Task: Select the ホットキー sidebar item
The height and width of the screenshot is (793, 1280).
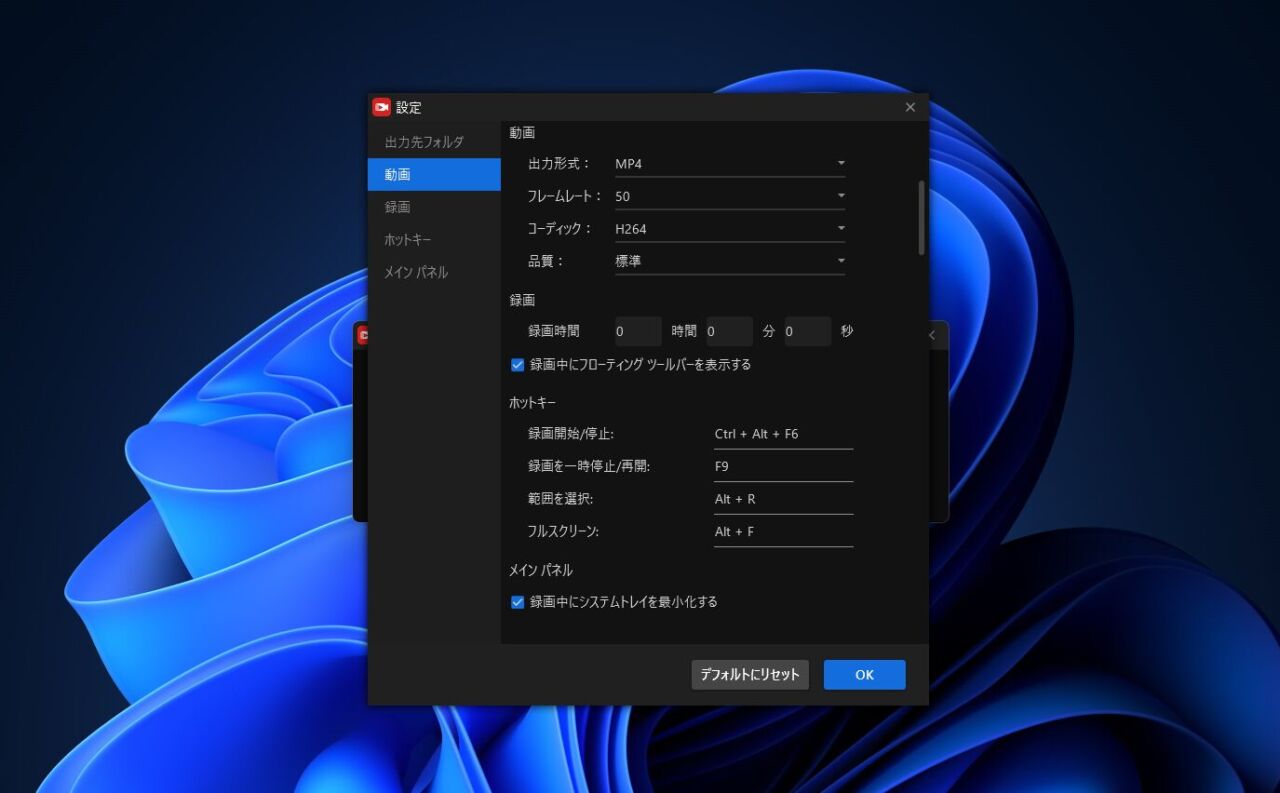Action: (x=434, y=240)
